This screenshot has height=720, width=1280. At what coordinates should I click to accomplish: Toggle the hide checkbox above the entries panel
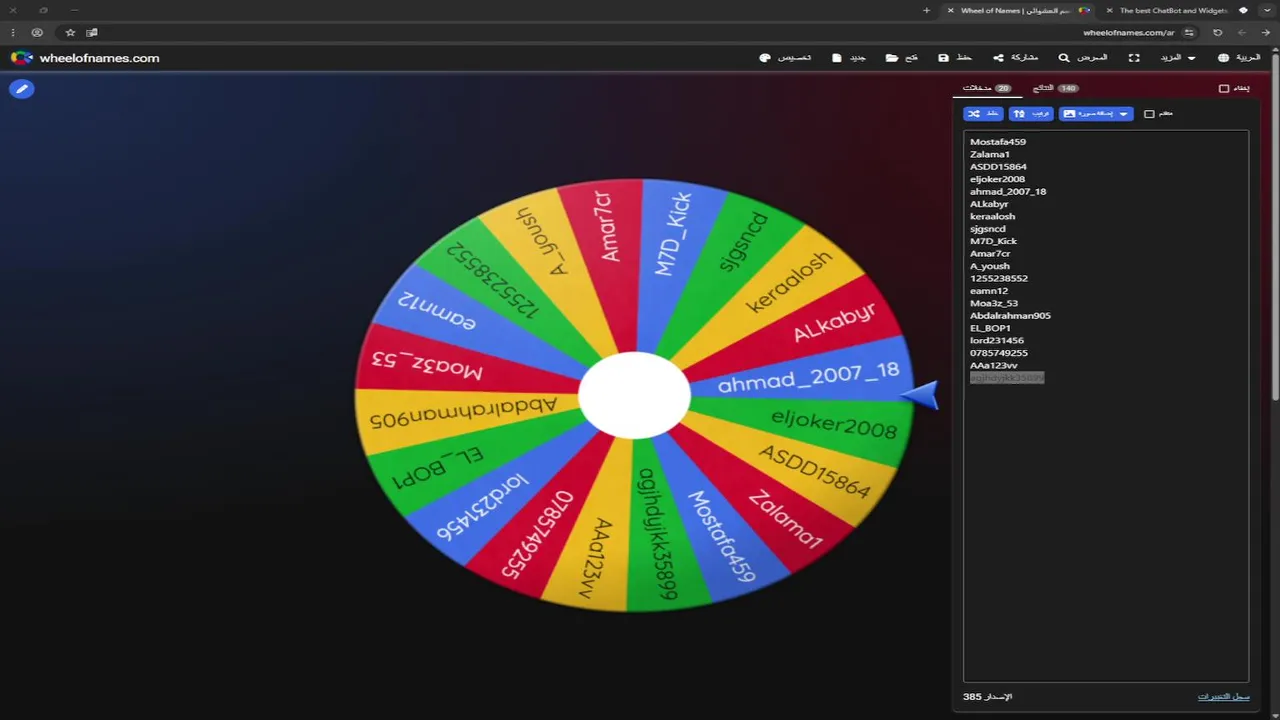pos(1224,88)
